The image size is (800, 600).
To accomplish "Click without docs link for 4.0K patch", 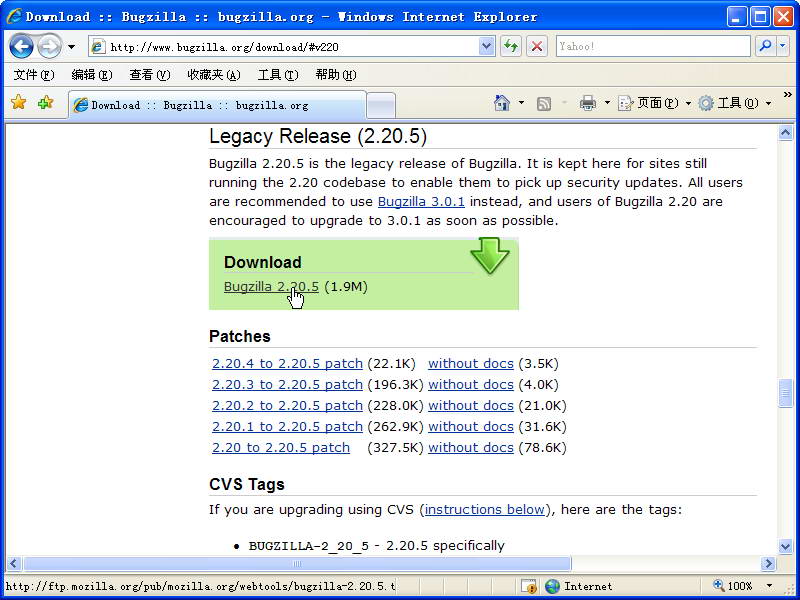I will (x=470, y=385).
